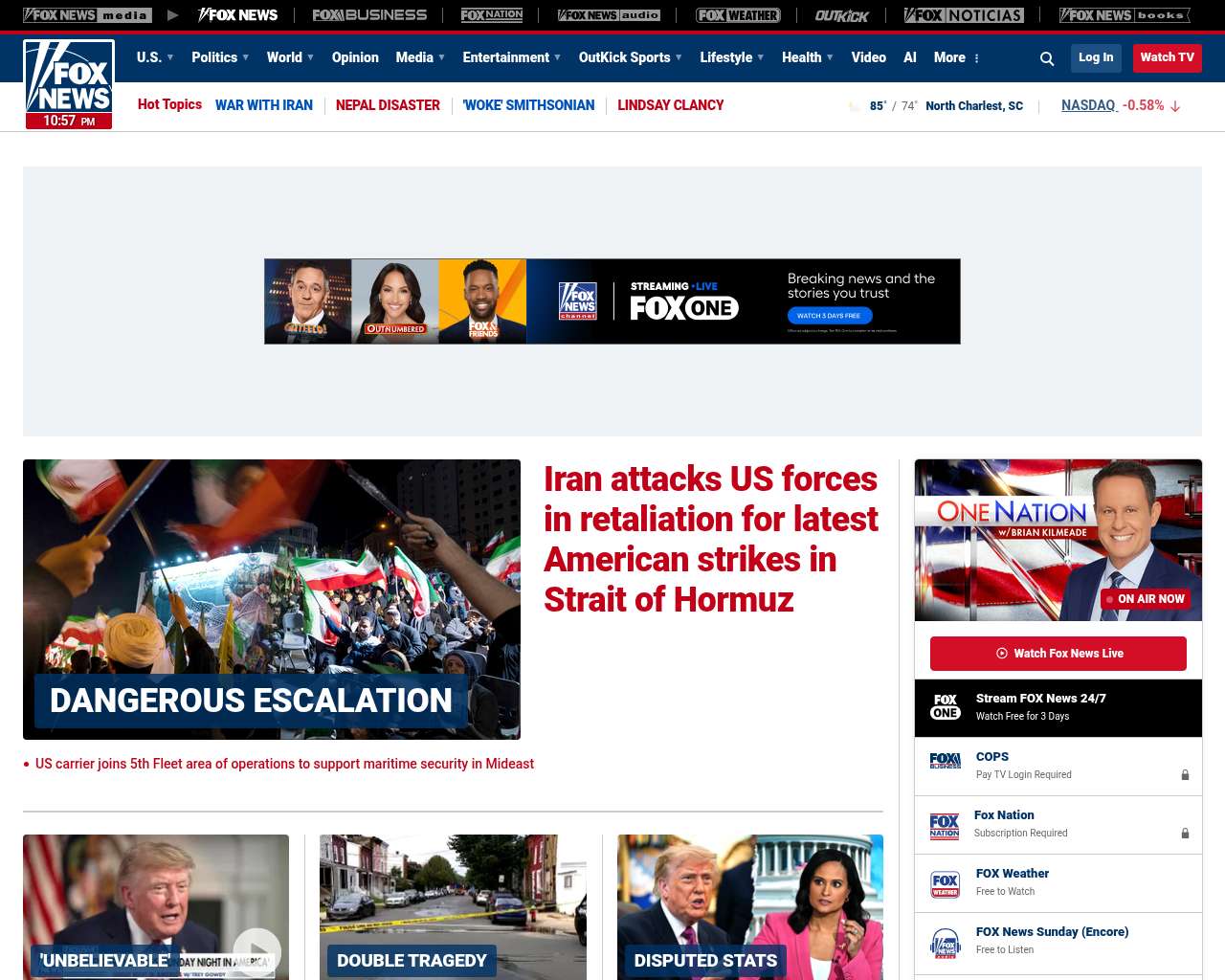Open the DOUBLE TRAGEDY story thumbnail
The image size is (1225, 980).
coord(453,907)
